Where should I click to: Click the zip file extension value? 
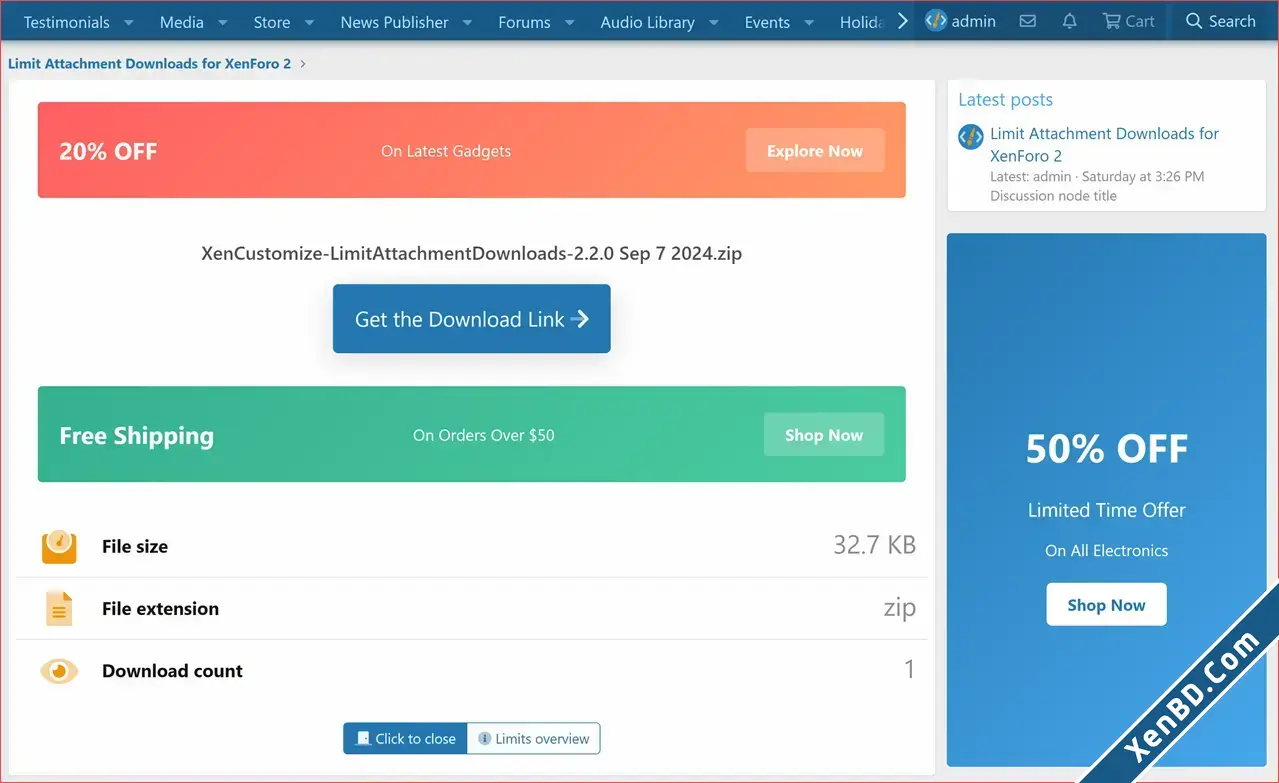pos(899,608)
